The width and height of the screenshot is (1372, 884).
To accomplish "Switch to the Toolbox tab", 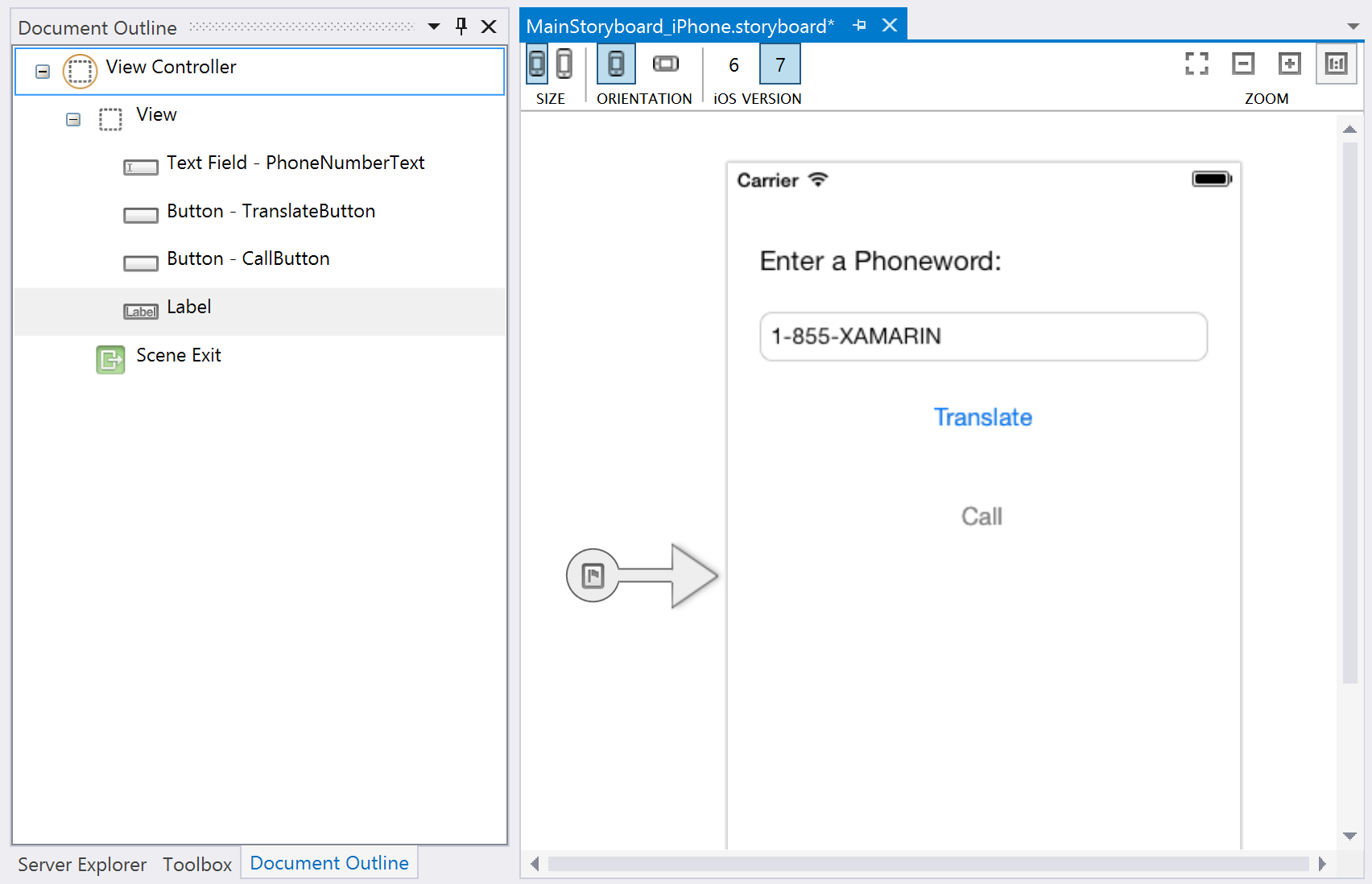I will [x=197, y=864].
